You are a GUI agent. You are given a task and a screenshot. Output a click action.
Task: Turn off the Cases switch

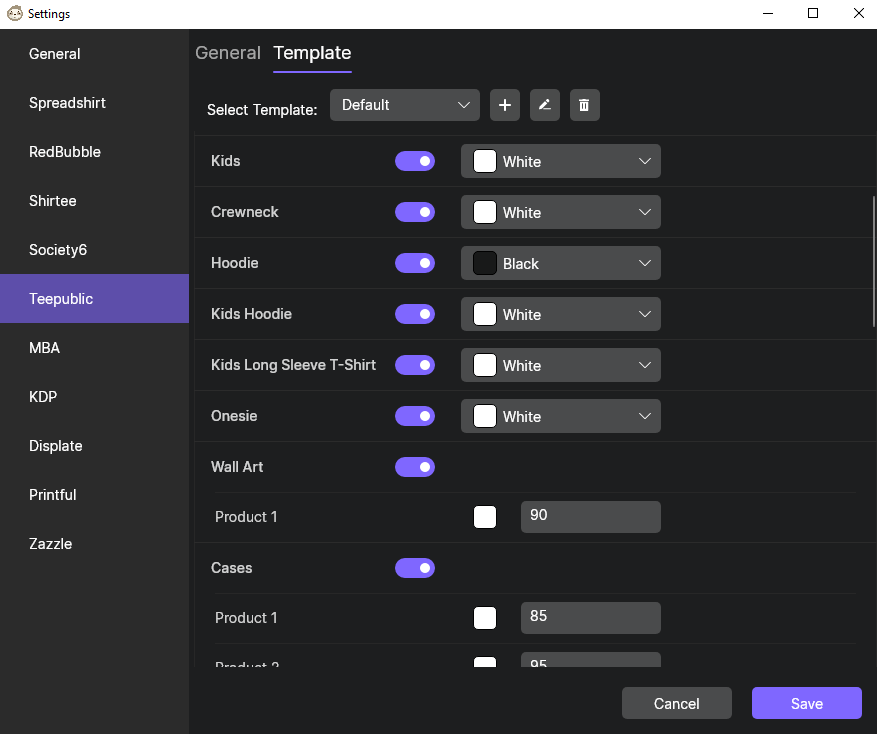pos(414,568)
